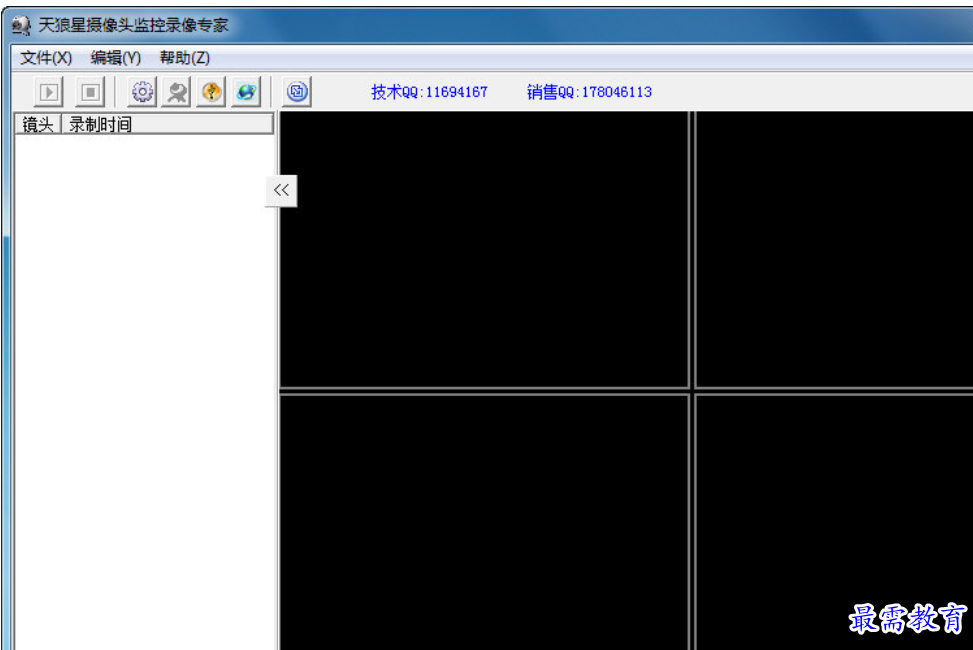
Task: Stop recording with the square toolbar button
Action: (x=90, y=92)
